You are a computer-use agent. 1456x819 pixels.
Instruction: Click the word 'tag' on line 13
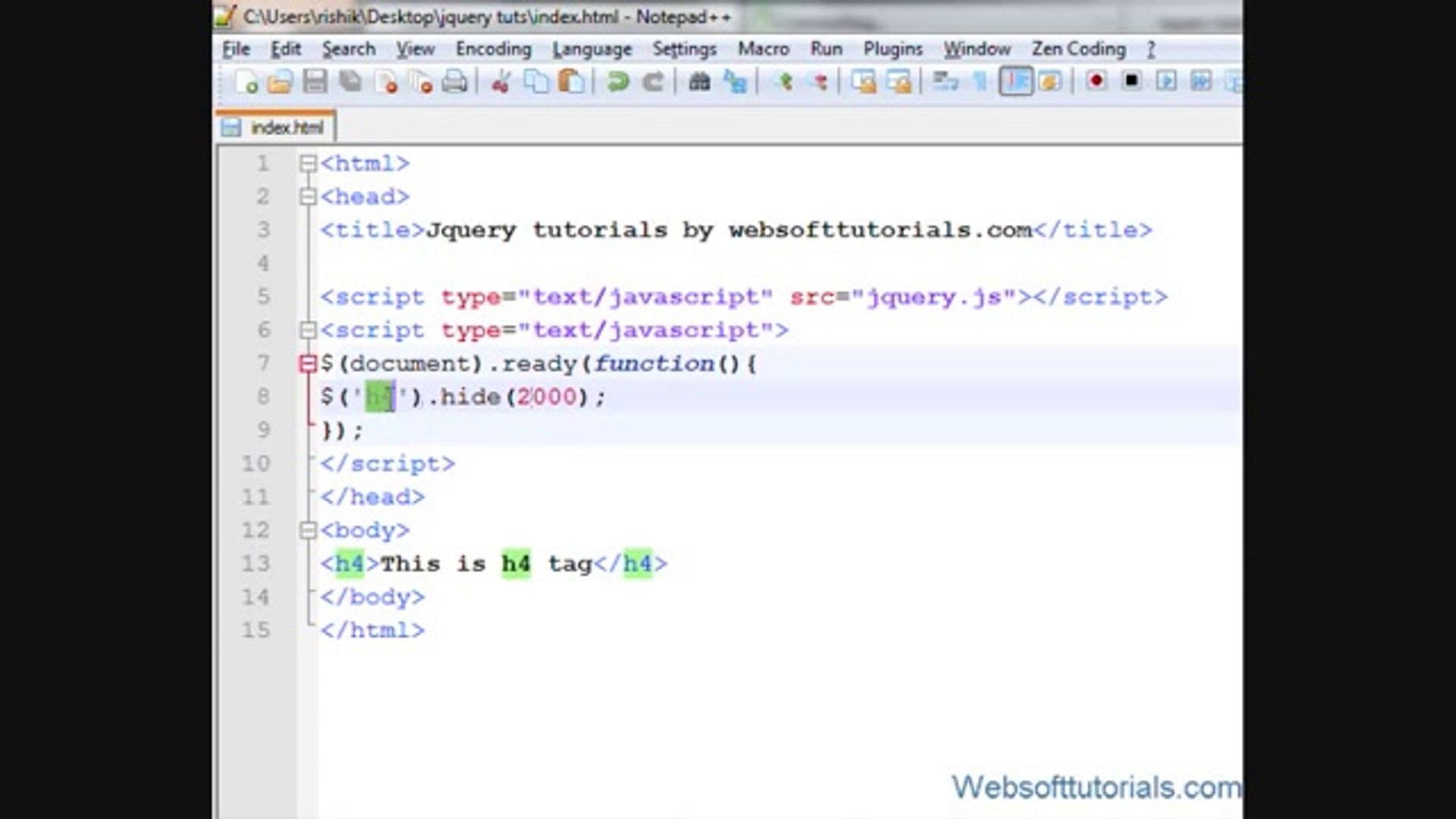(x=570, y=566)
